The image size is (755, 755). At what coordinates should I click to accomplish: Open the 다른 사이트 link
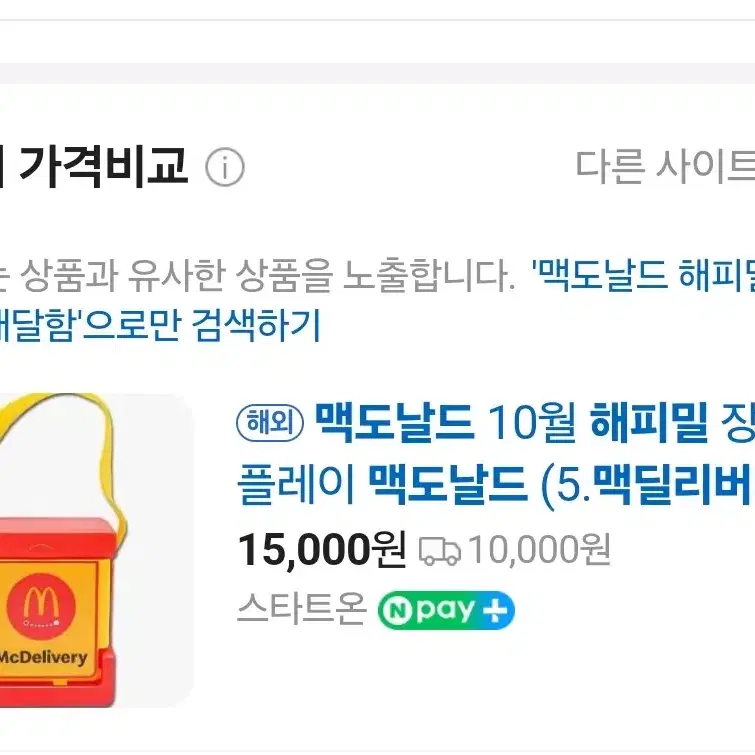coord(665,166)
